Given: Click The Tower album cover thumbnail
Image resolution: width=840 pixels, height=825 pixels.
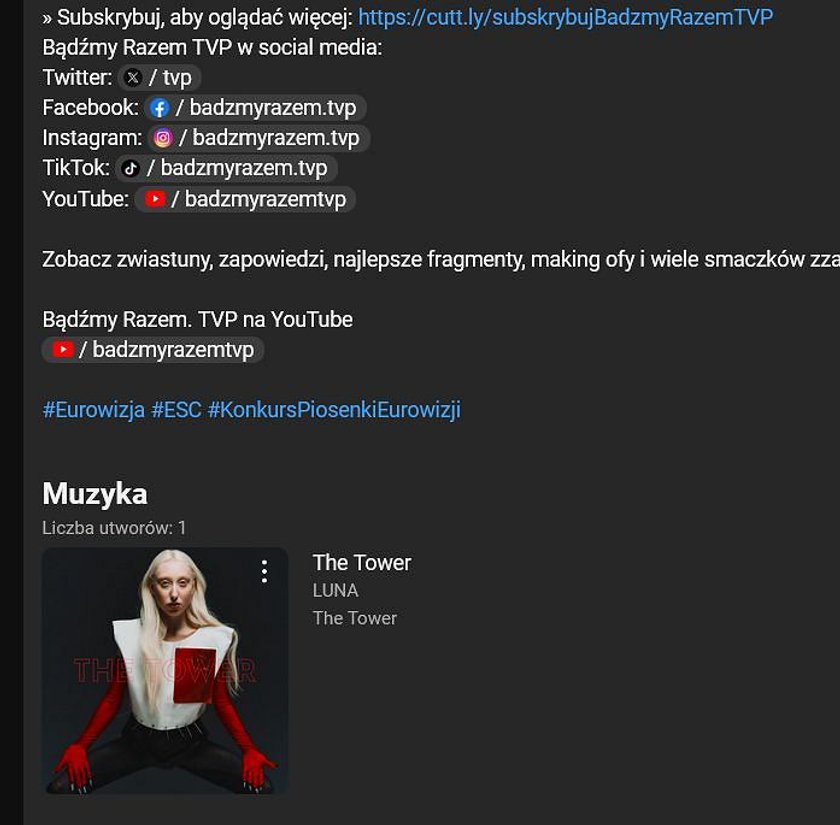Looking at the screenshot, I should click(165, 671).
